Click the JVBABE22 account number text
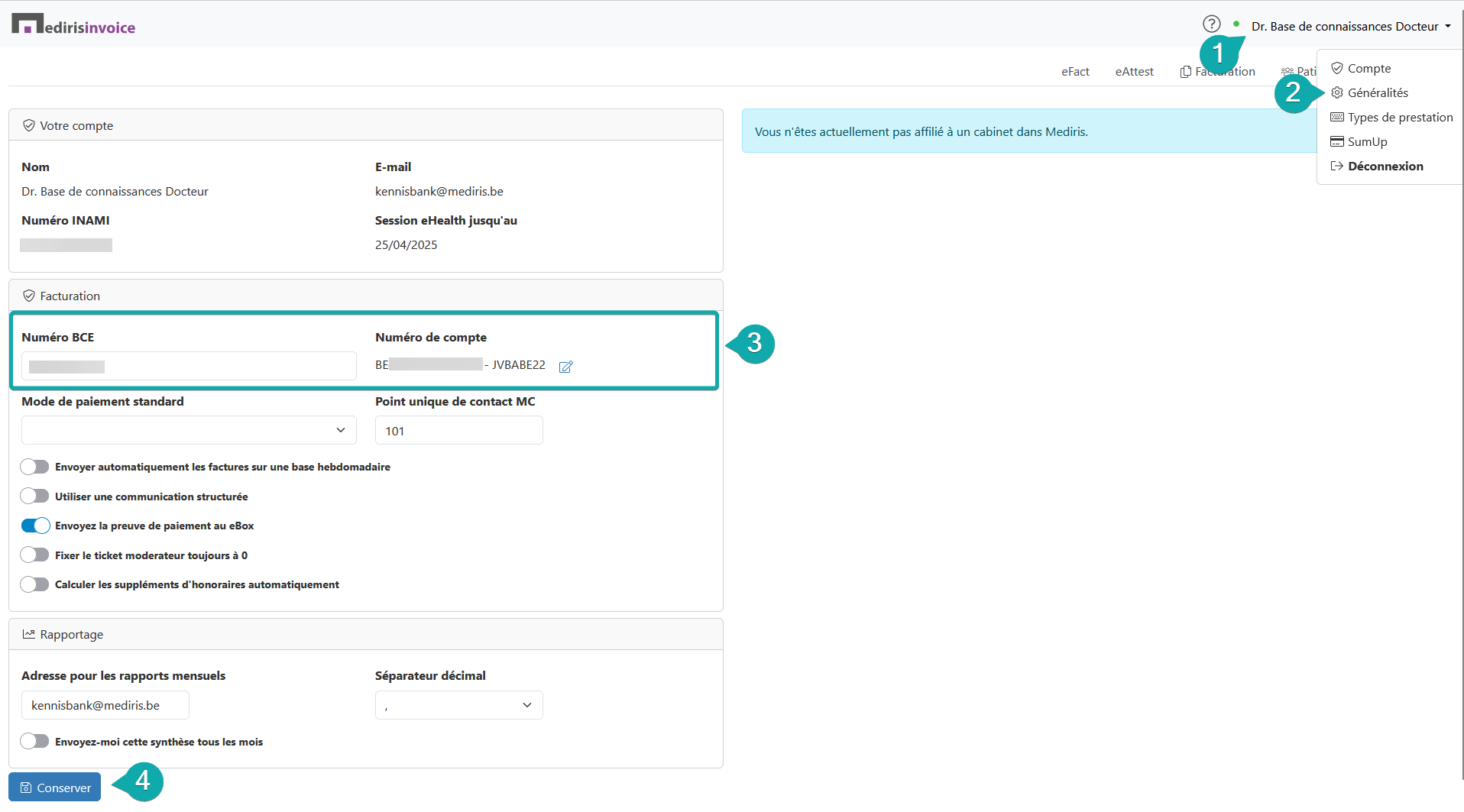Viewport: 1464px width, 812px height. (518, 365)
